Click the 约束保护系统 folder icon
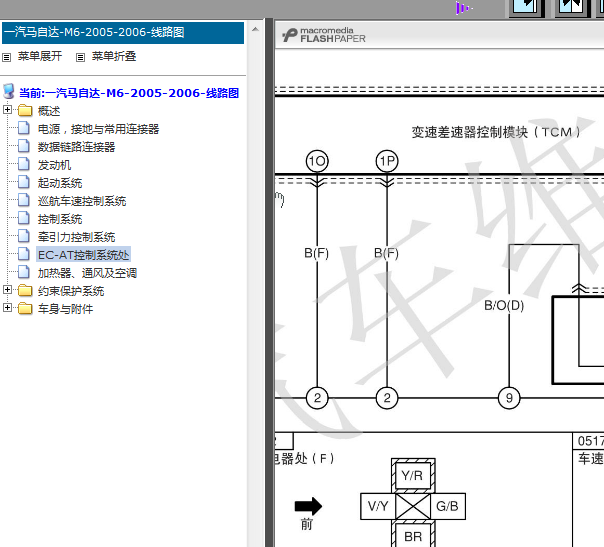This screenshot has height=547, width=604. (25, 290)
